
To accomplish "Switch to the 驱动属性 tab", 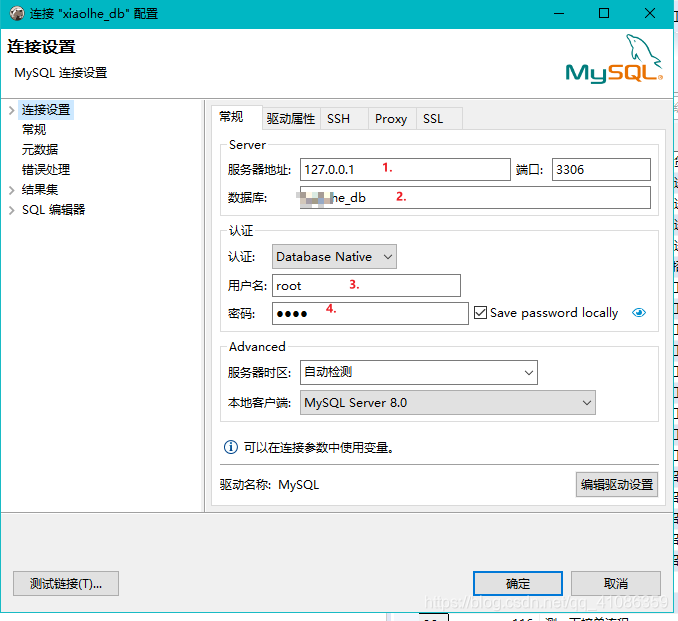I will click(x=291, y=118).
